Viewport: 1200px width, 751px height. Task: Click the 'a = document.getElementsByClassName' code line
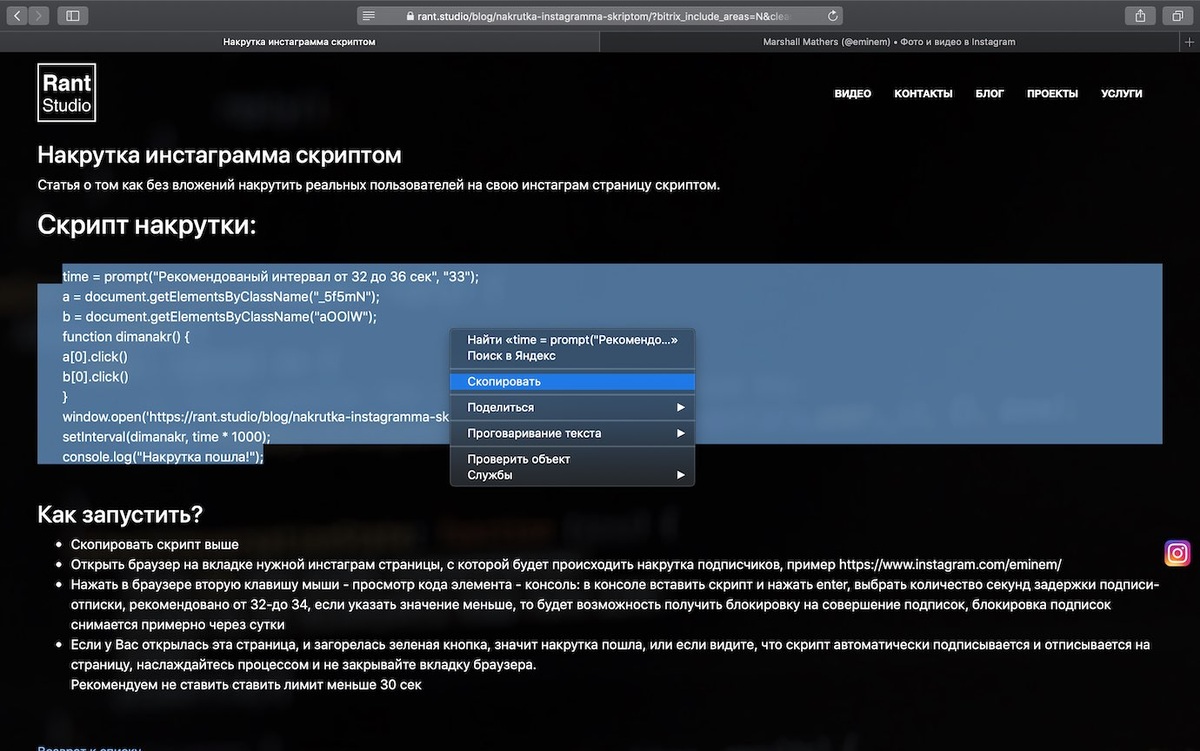(221, 296)
